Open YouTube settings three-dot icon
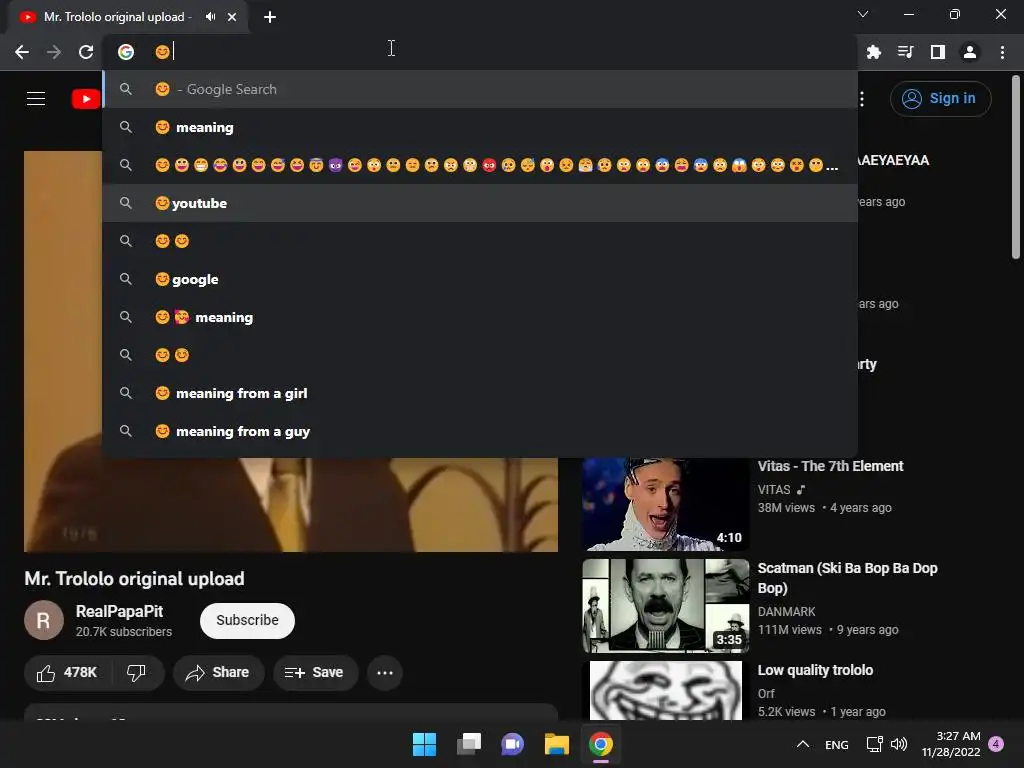Screen dimensions: 1024x768 [x=862, y=99]
